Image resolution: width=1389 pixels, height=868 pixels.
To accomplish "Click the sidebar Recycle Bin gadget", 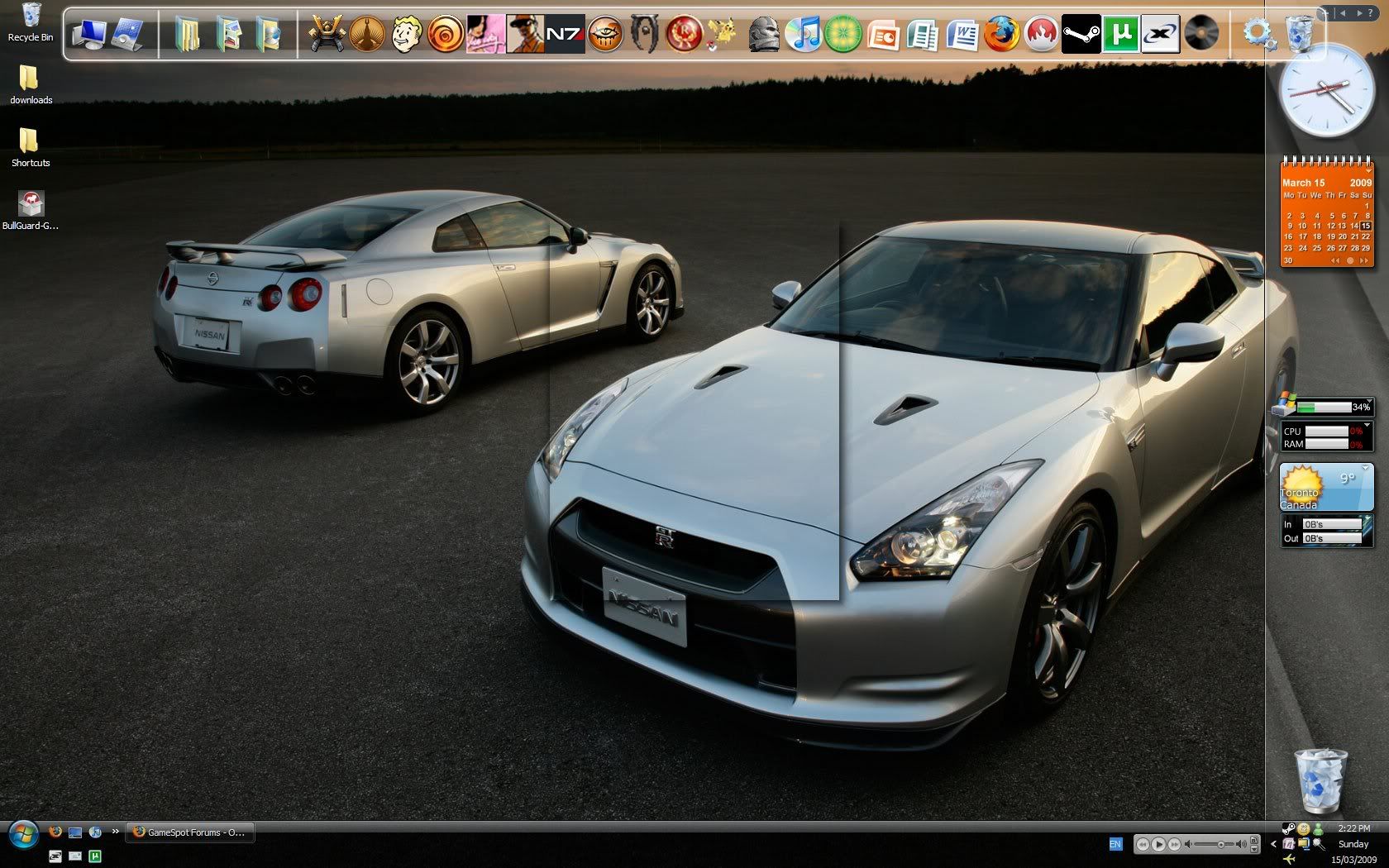I will coord(1320,780).
